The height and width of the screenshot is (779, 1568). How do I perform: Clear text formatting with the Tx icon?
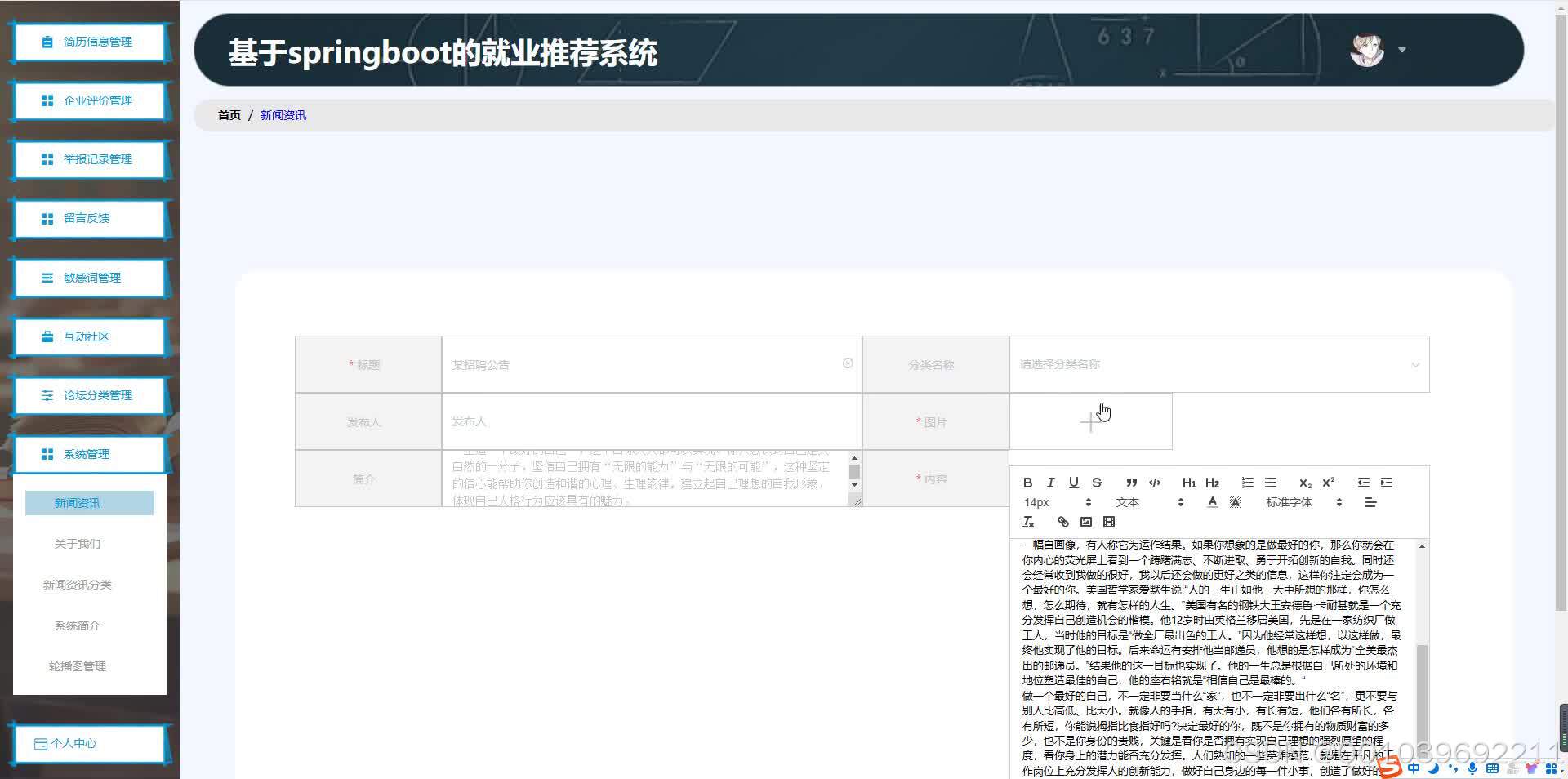1029,522
